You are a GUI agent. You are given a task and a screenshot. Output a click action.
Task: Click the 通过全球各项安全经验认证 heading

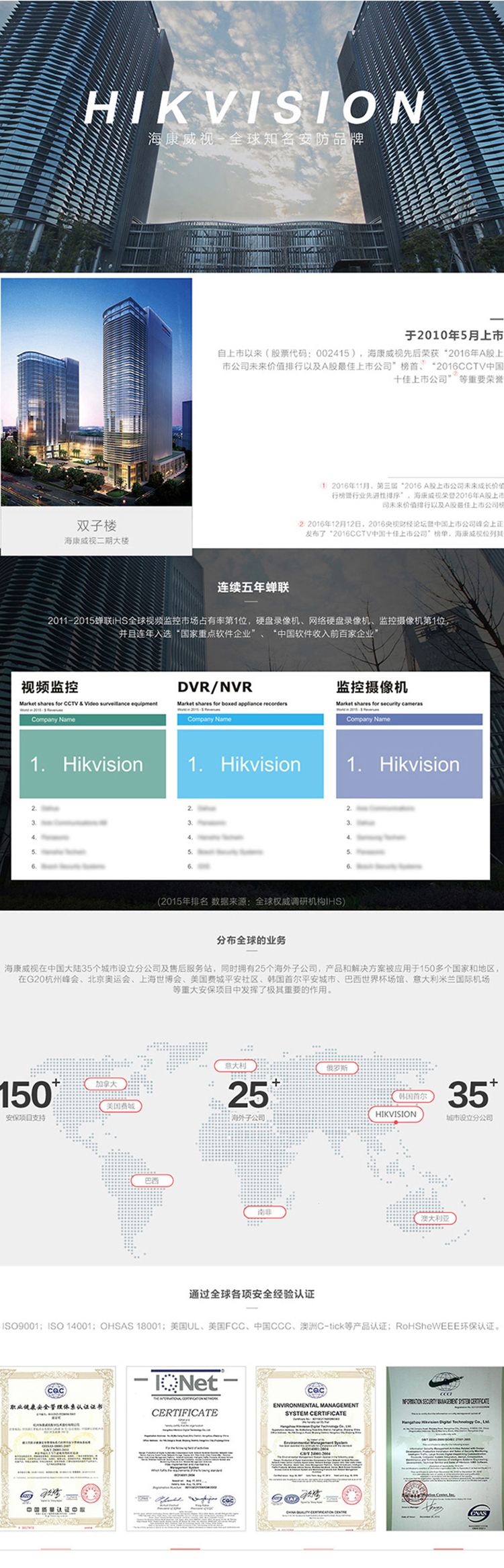[251, 1294]
